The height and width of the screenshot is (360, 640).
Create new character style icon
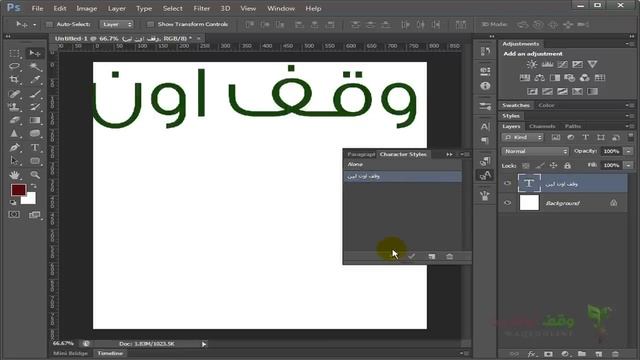[432, 256]
